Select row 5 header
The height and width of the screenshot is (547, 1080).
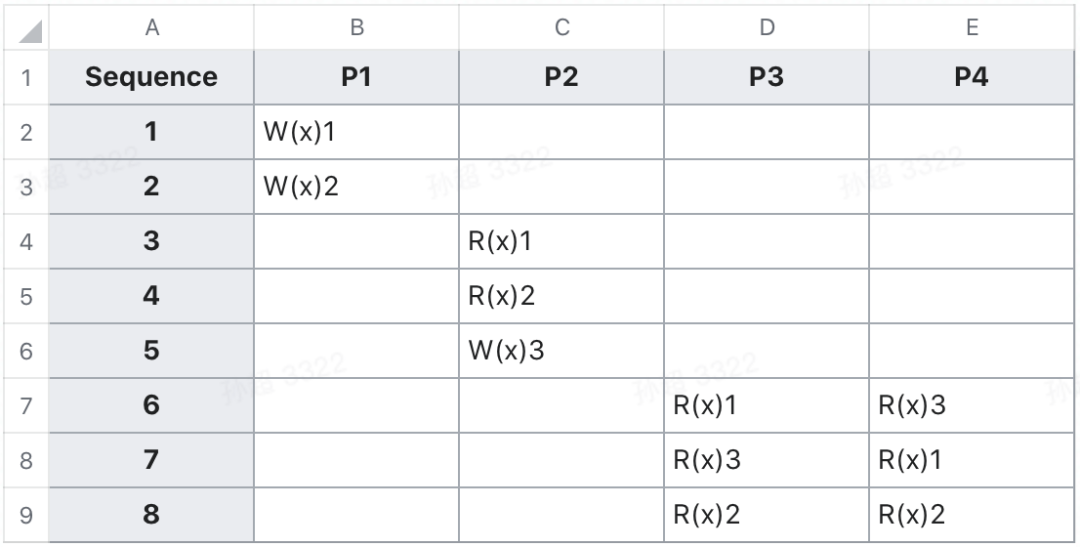(x=26, y=296)
